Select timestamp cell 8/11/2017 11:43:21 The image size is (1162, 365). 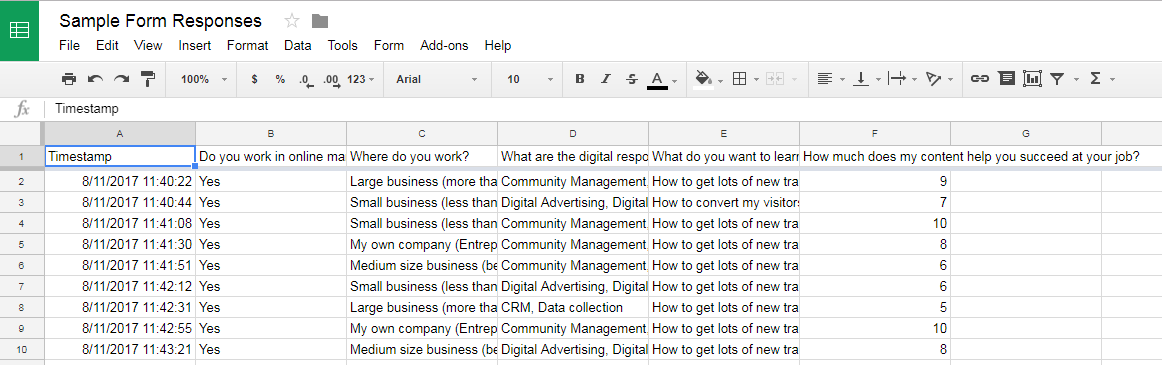pyautogui.click(x=120, y=349)
